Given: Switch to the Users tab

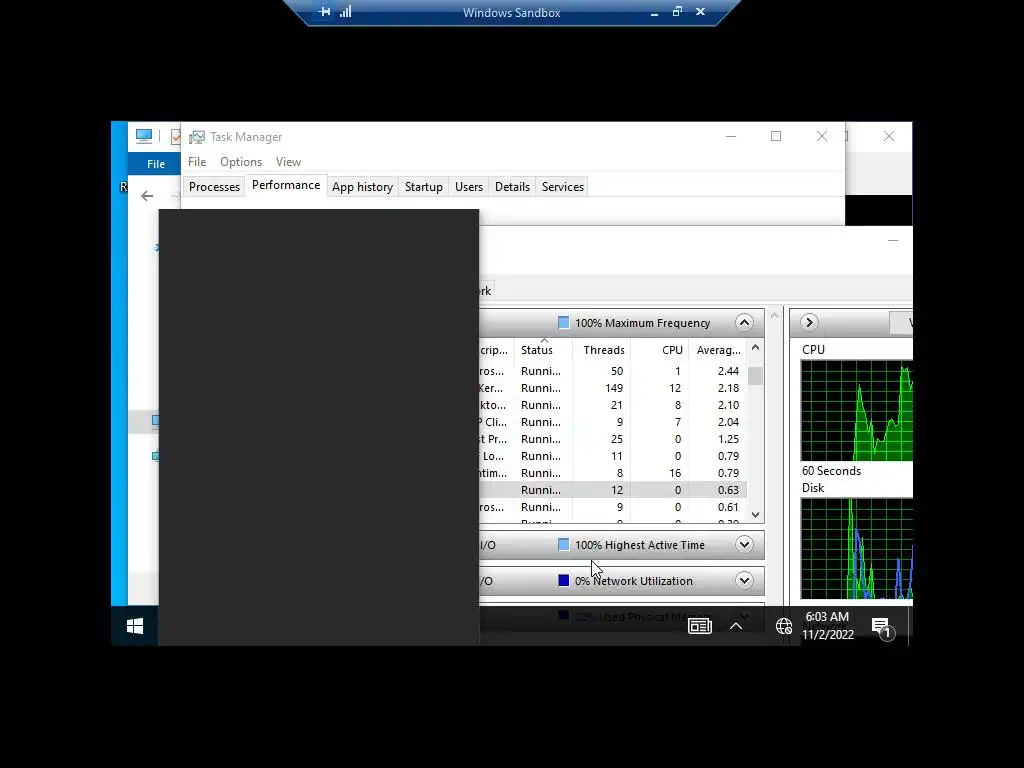Looking at the screenshot, I should point(469,187).
